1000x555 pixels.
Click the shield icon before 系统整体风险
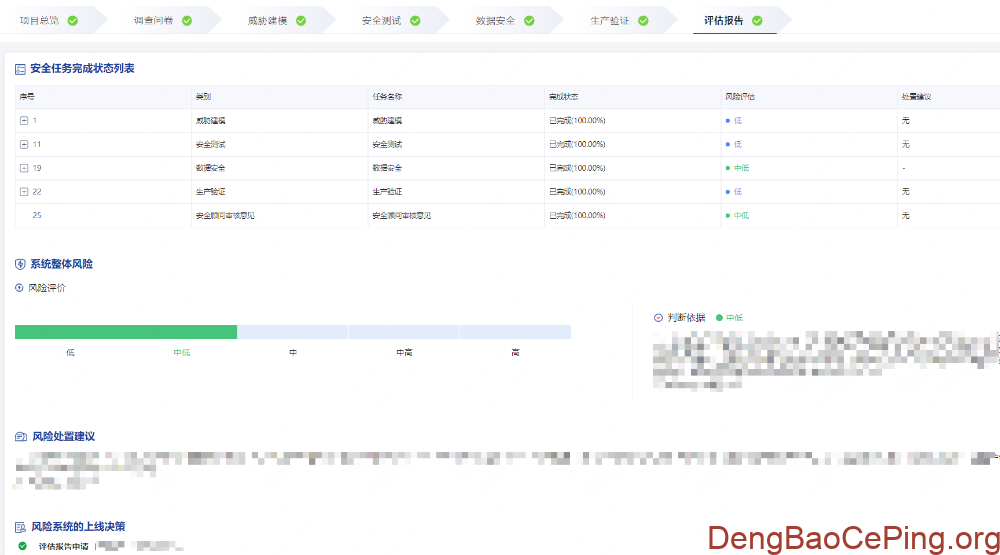pyautogui.click(x=20, y=264)
